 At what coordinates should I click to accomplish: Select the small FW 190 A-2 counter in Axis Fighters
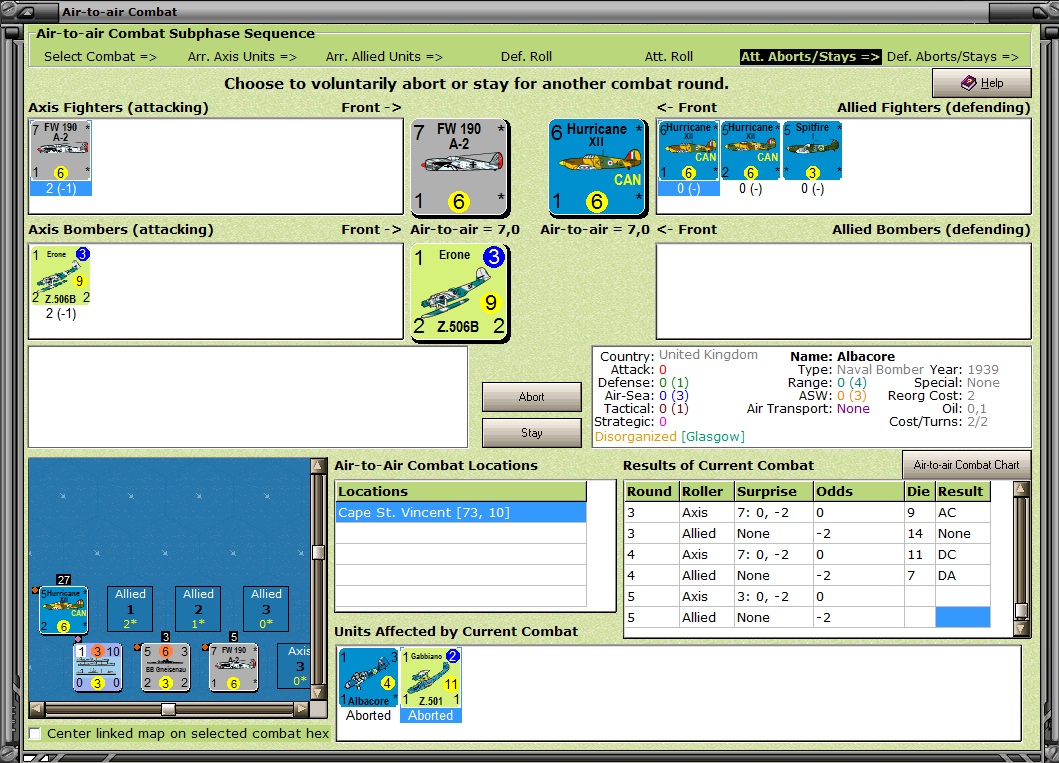coord(61,151)
